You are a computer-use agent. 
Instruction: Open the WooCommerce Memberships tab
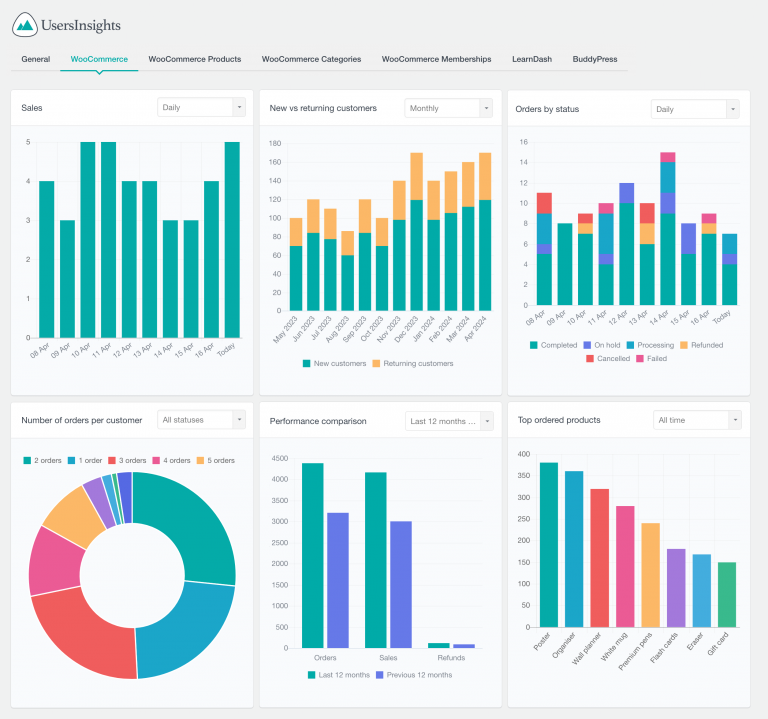pyautogui.click(x=436, y=59)
